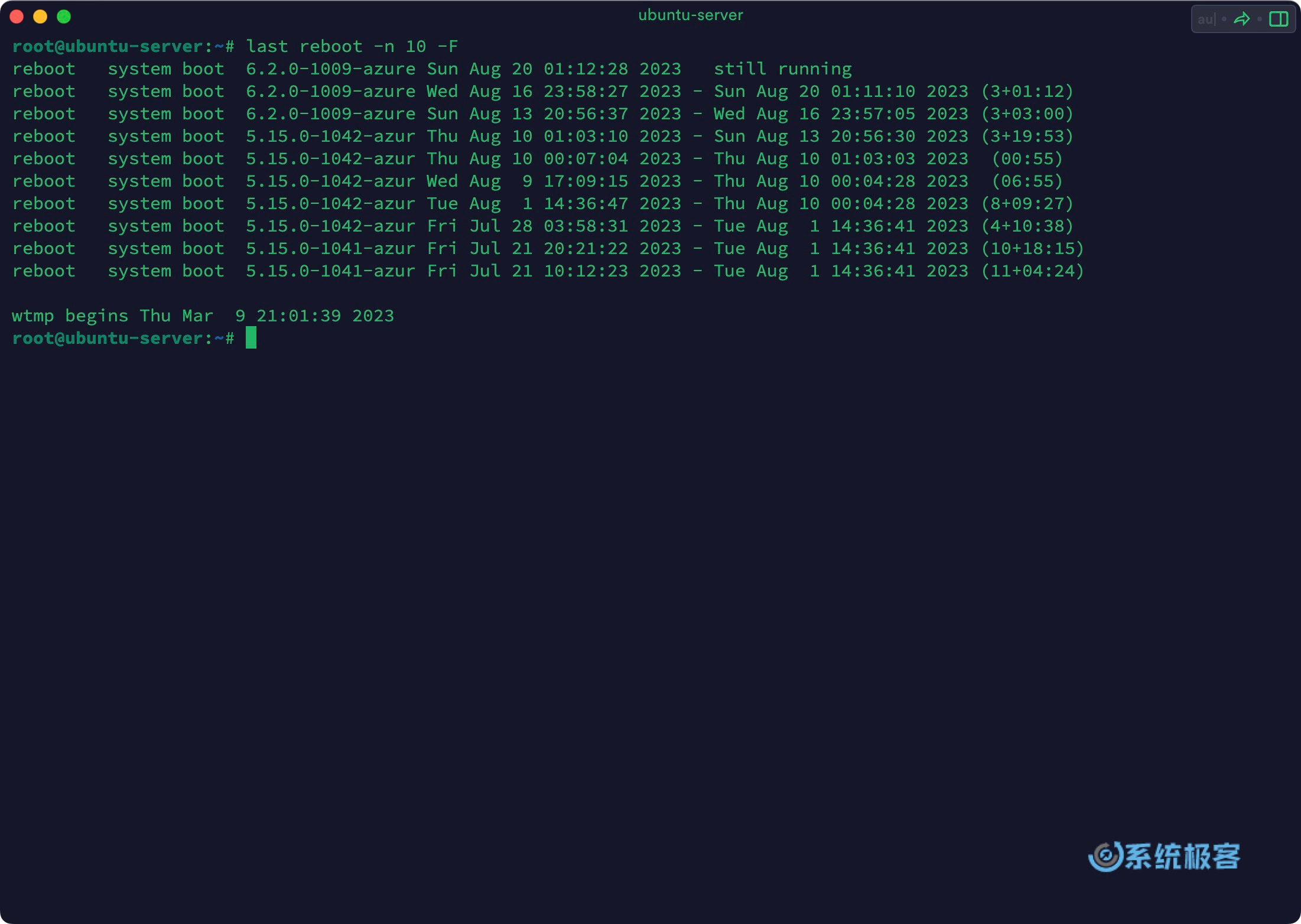1301x924 pixels.
Task: Click the shutdown time '01:11:10'
Action: [x=873, y=91]
